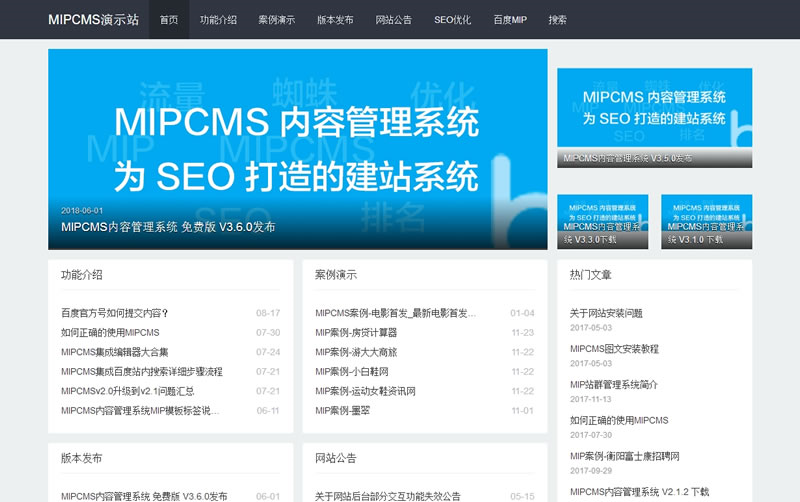Click the 热门文章 section heading
The image size is (800, 502).
[x=590, y=274]
